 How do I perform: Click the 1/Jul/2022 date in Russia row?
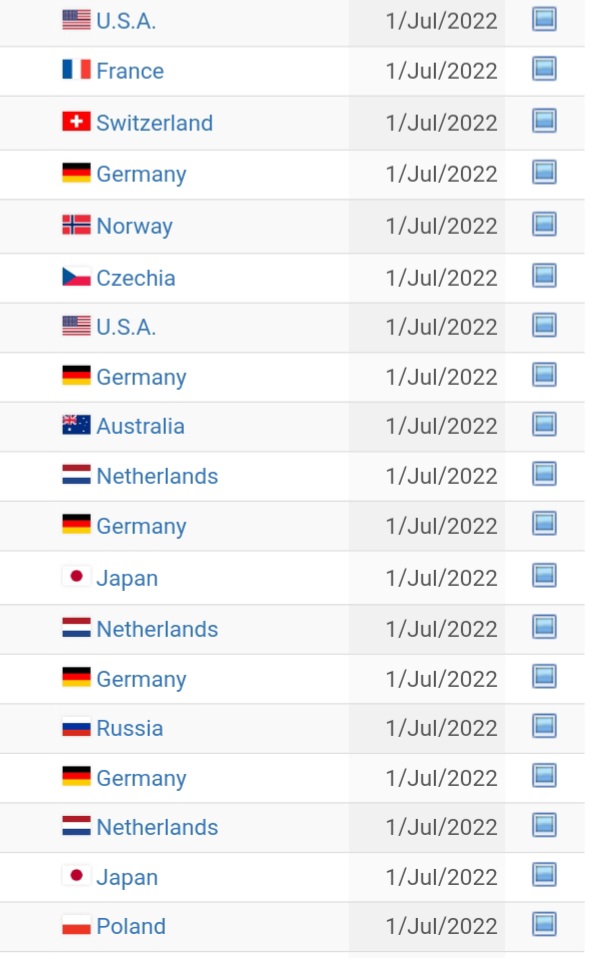tap(442, 728)
